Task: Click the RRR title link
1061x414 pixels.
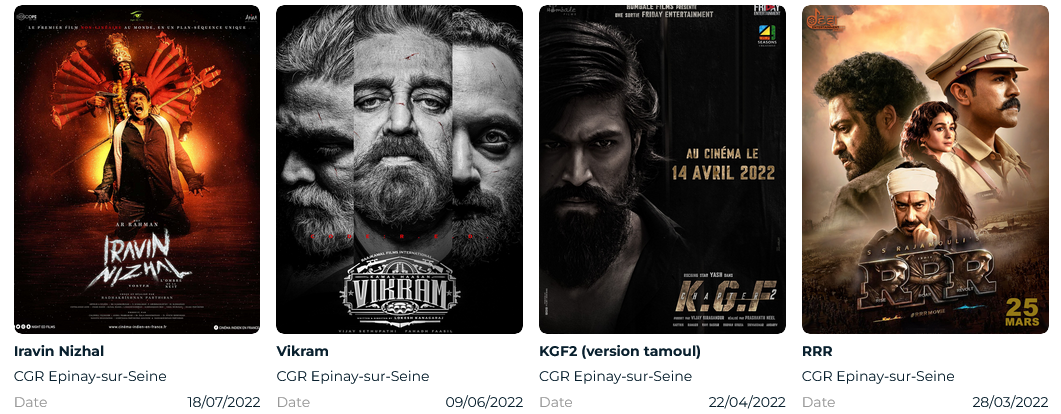Action: (817, 352)
